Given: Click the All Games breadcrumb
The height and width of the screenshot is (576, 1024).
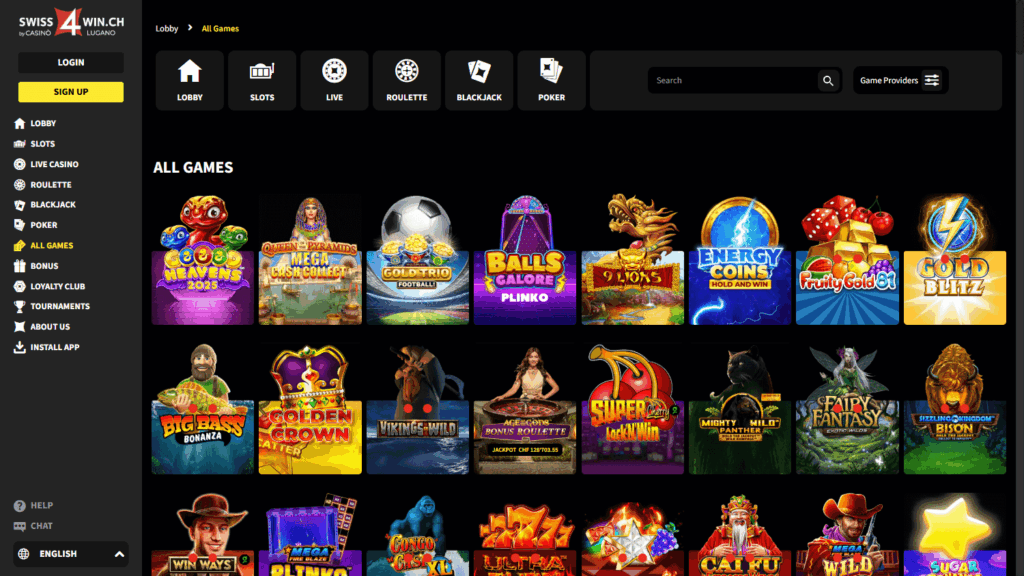Looking at the screenshot, I should [x=220, y=29].
